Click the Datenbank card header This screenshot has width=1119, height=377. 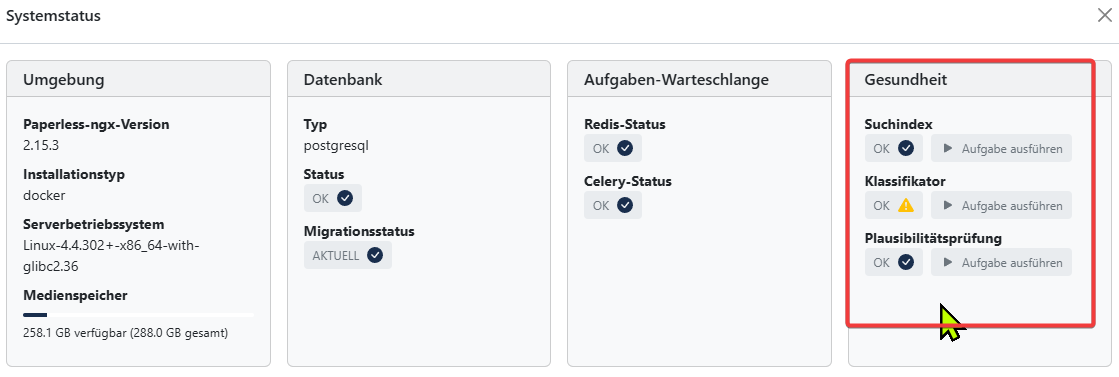(419, 79)
